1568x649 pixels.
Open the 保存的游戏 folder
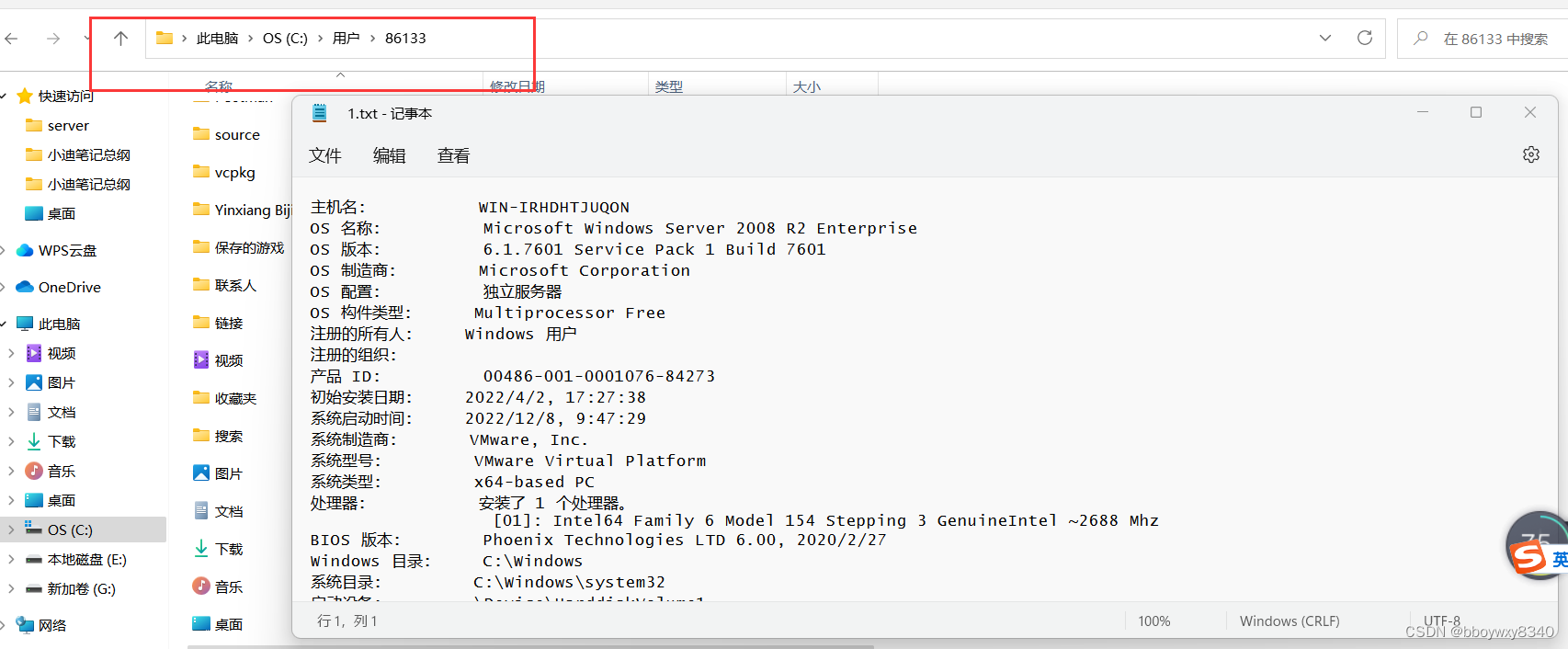(x=246, y=247)
